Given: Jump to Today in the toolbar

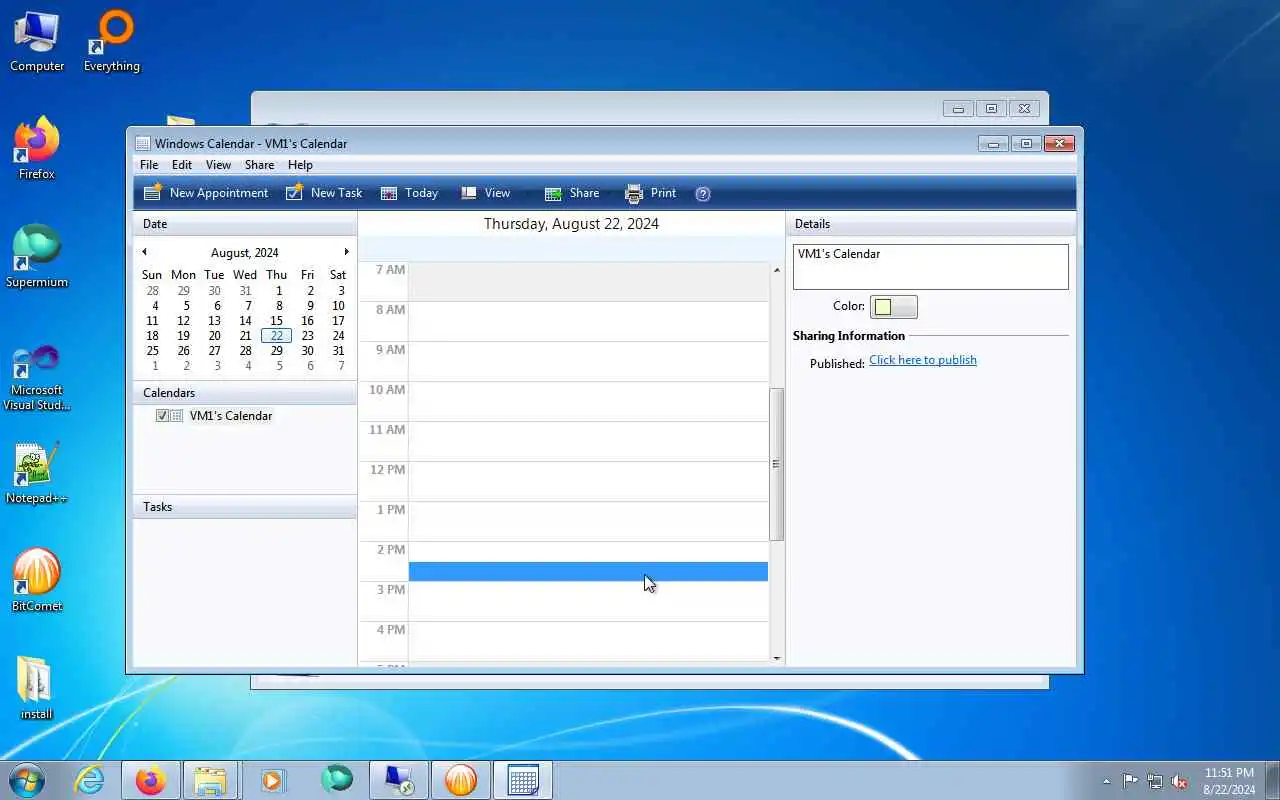Looking at the screenshot, I should coord(409,193).
